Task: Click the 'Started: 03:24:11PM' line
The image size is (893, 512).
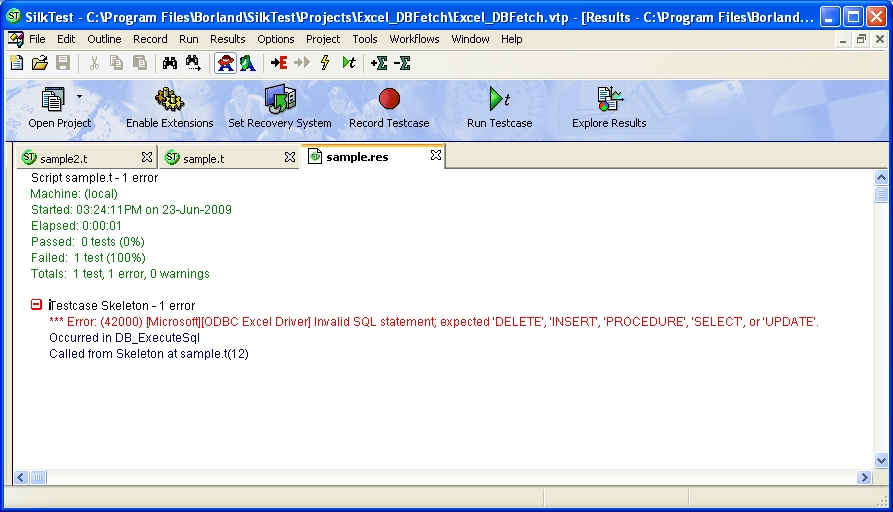Action: [131, 210]
